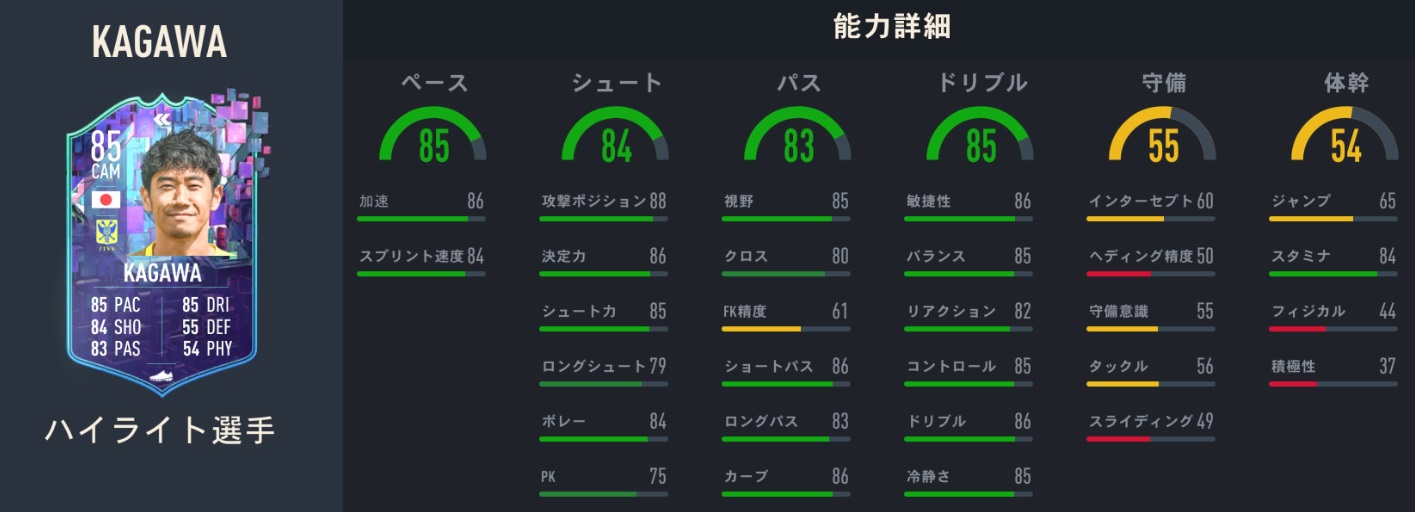1415x512 pixels.
Task: Click the ハイライト選手 label
Action: click(x=160, y=431)
